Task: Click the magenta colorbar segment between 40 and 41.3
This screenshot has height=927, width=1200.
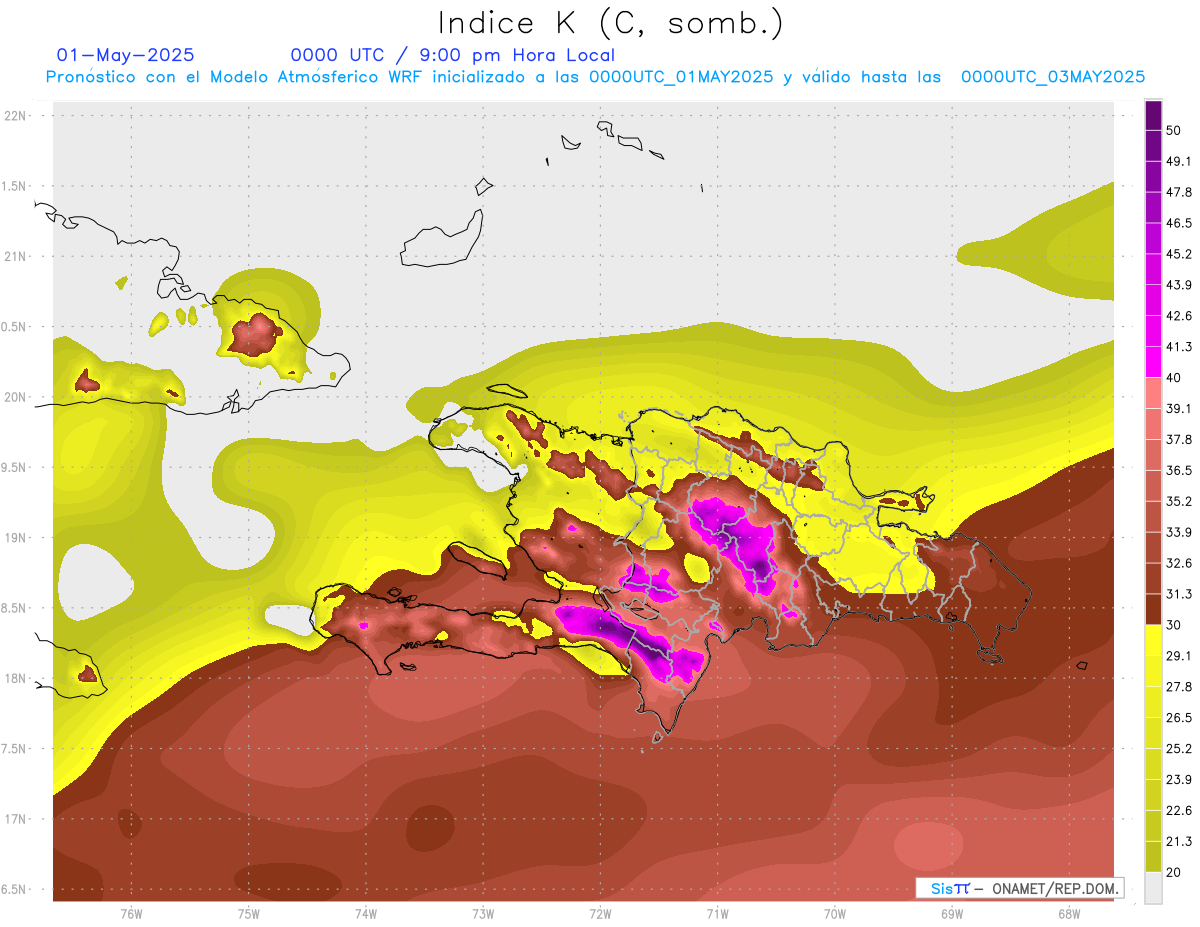Action: click(1153, 362)
